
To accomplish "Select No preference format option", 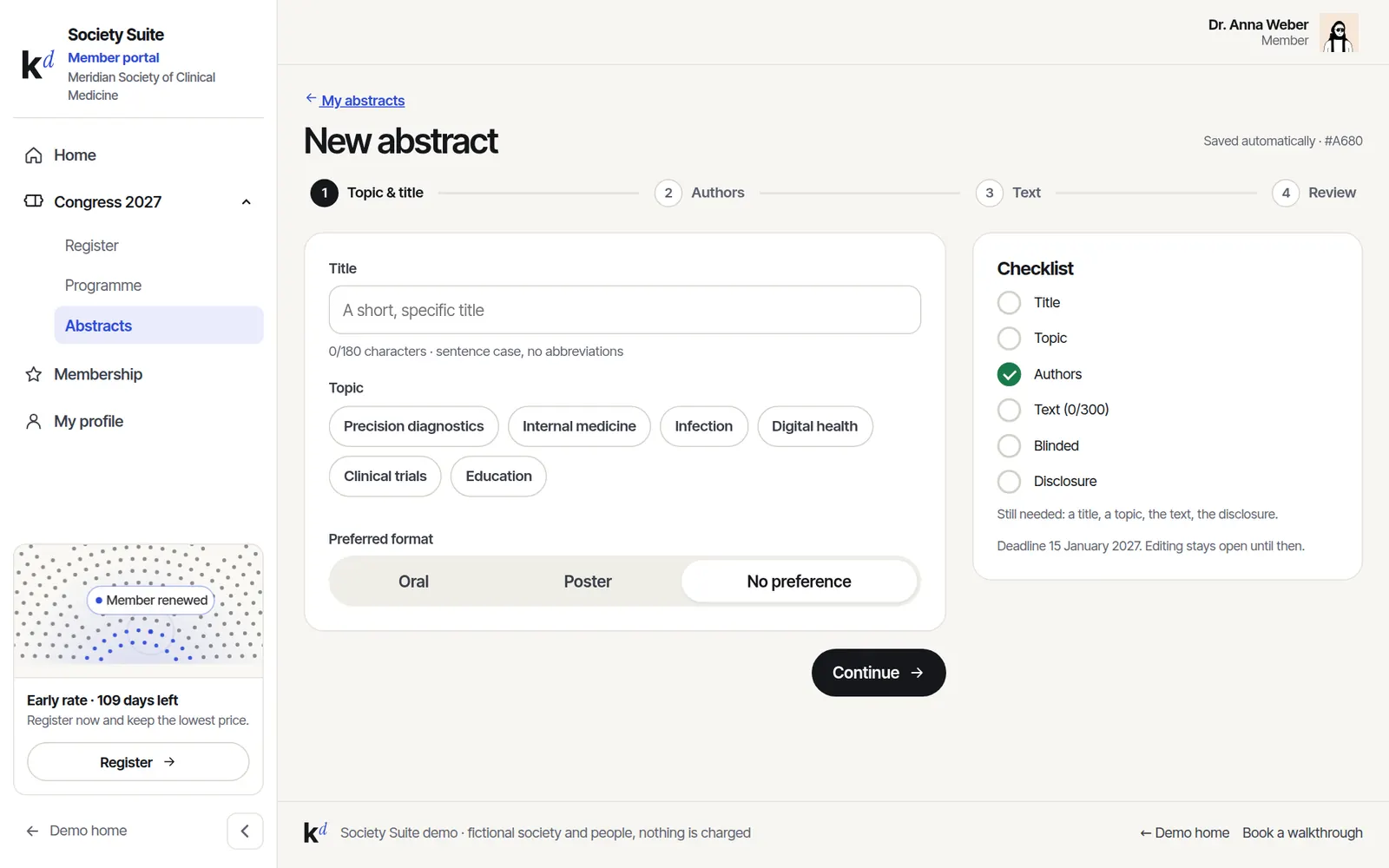I will 799,582.
